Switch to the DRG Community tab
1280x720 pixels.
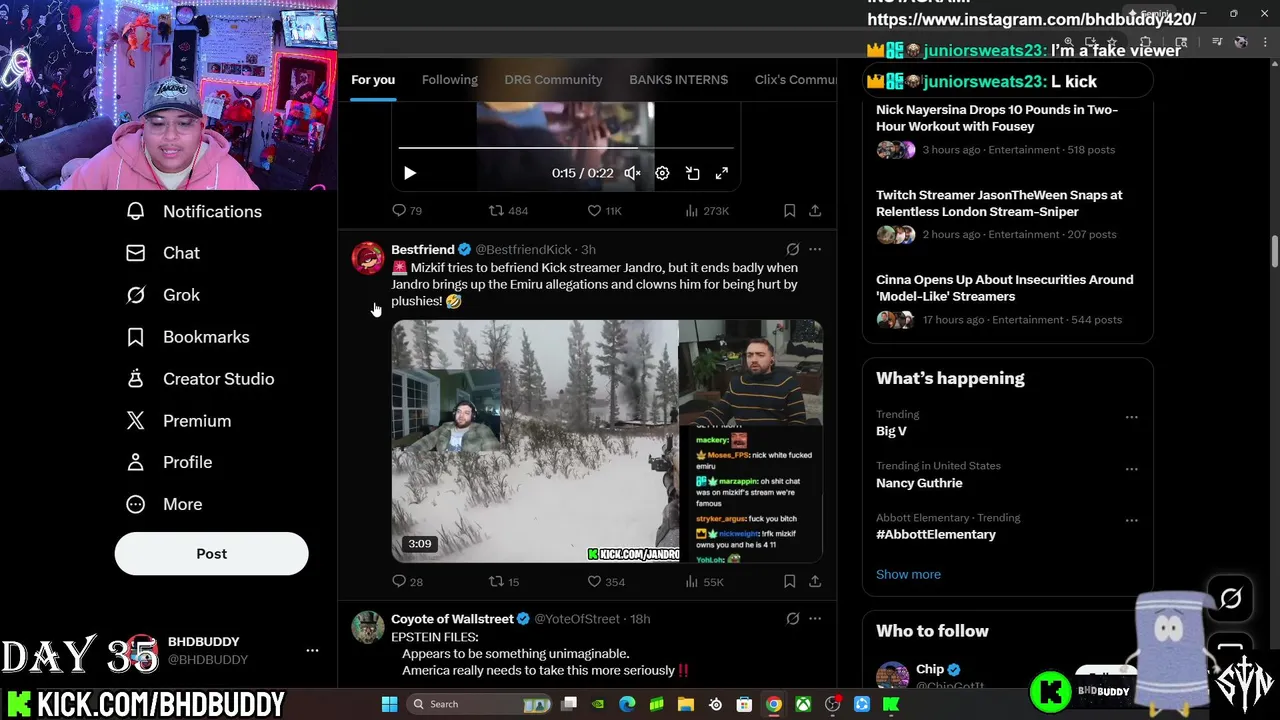553,80
